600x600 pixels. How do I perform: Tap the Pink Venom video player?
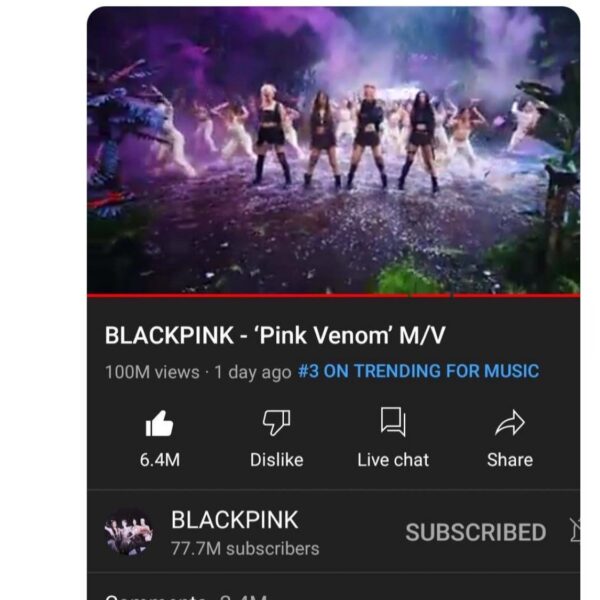[x=333, y=150]
